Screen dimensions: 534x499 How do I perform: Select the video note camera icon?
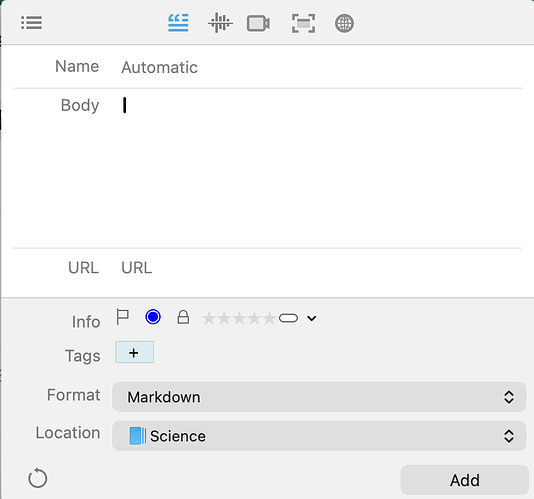258,24
